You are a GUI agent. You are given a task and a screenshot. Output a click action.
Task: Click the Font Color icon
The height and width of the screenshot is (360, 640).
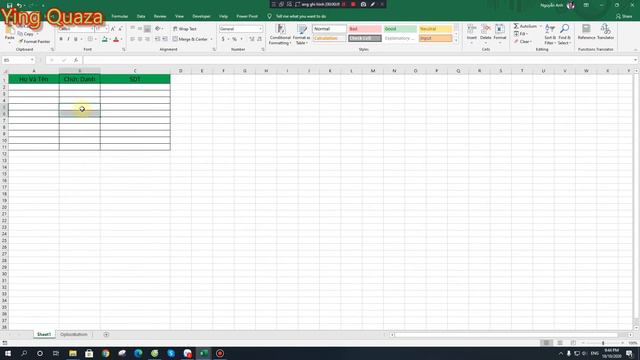116,39
